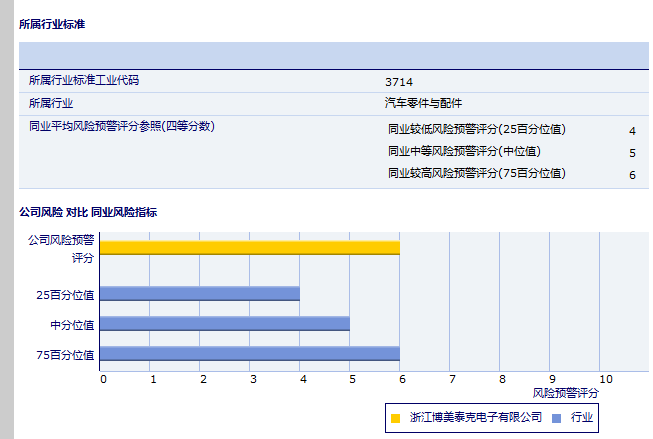The image size is (653, 439).
Task: Click the 中分位值 y-axis label
Action: pyautogui.click(x=72, y=325)
